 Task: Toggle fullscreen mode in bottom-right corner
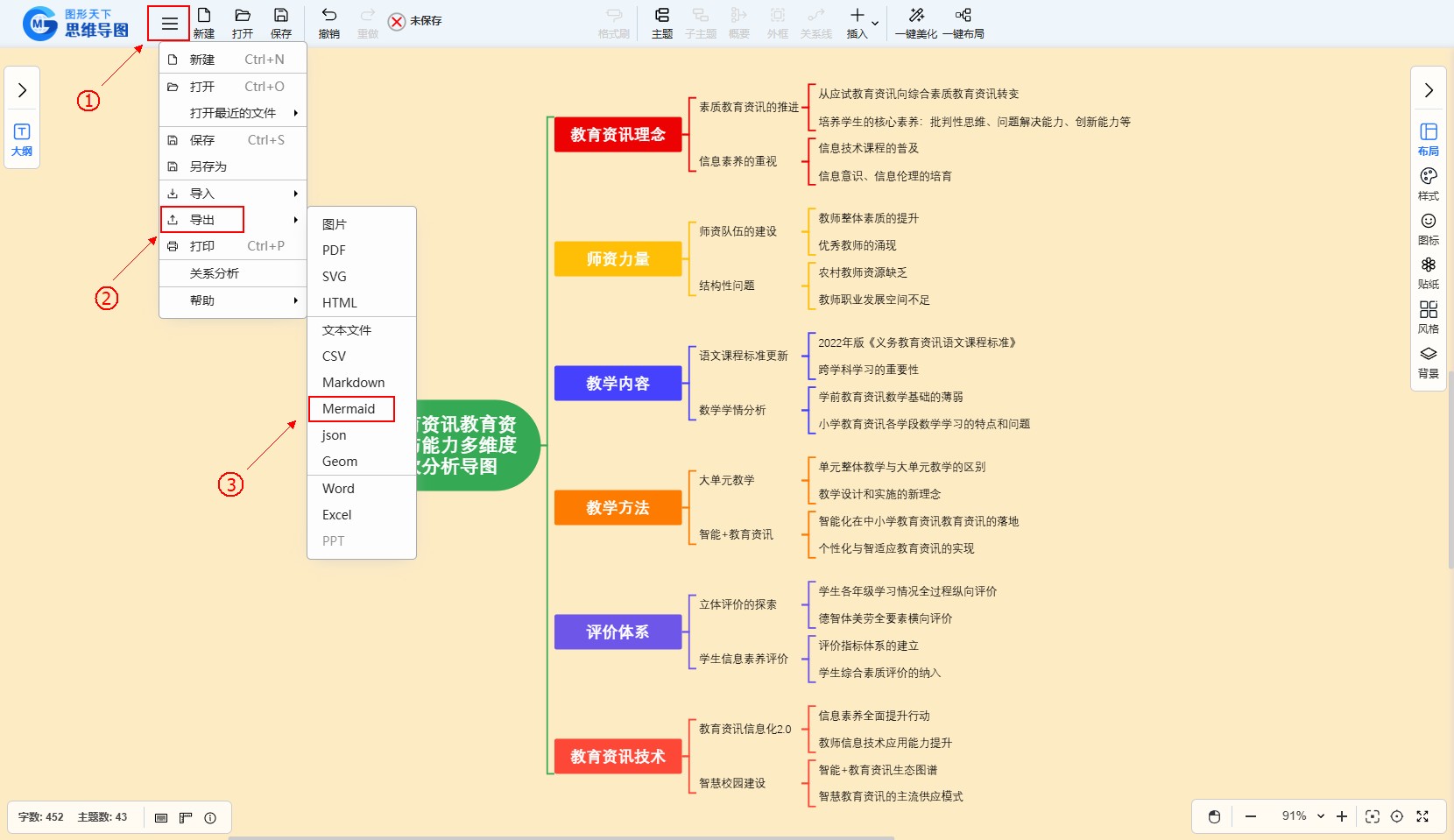[1422, 816]
